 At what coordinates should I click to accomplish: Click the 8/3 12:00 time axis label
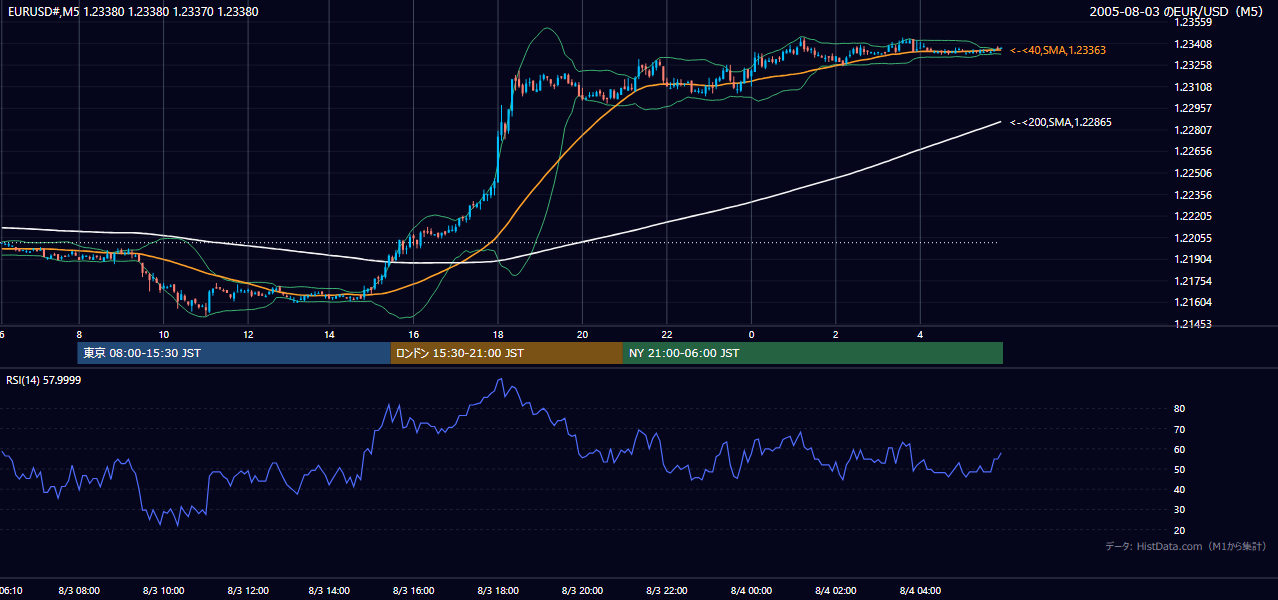click(x=246, y=591)
